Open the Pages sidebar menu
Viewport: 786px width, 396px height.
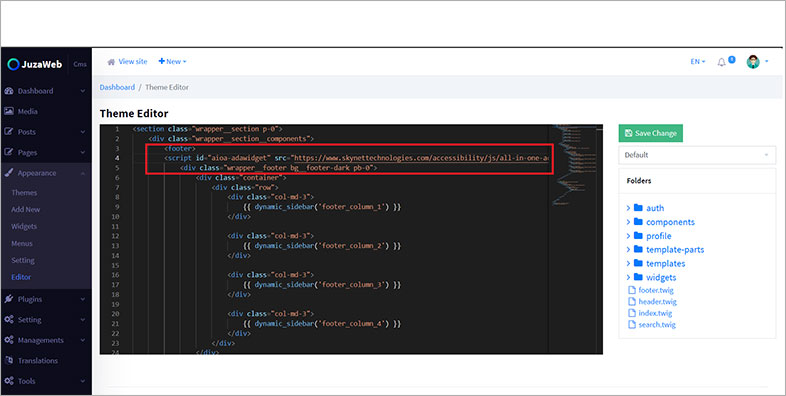pos(46,152)
